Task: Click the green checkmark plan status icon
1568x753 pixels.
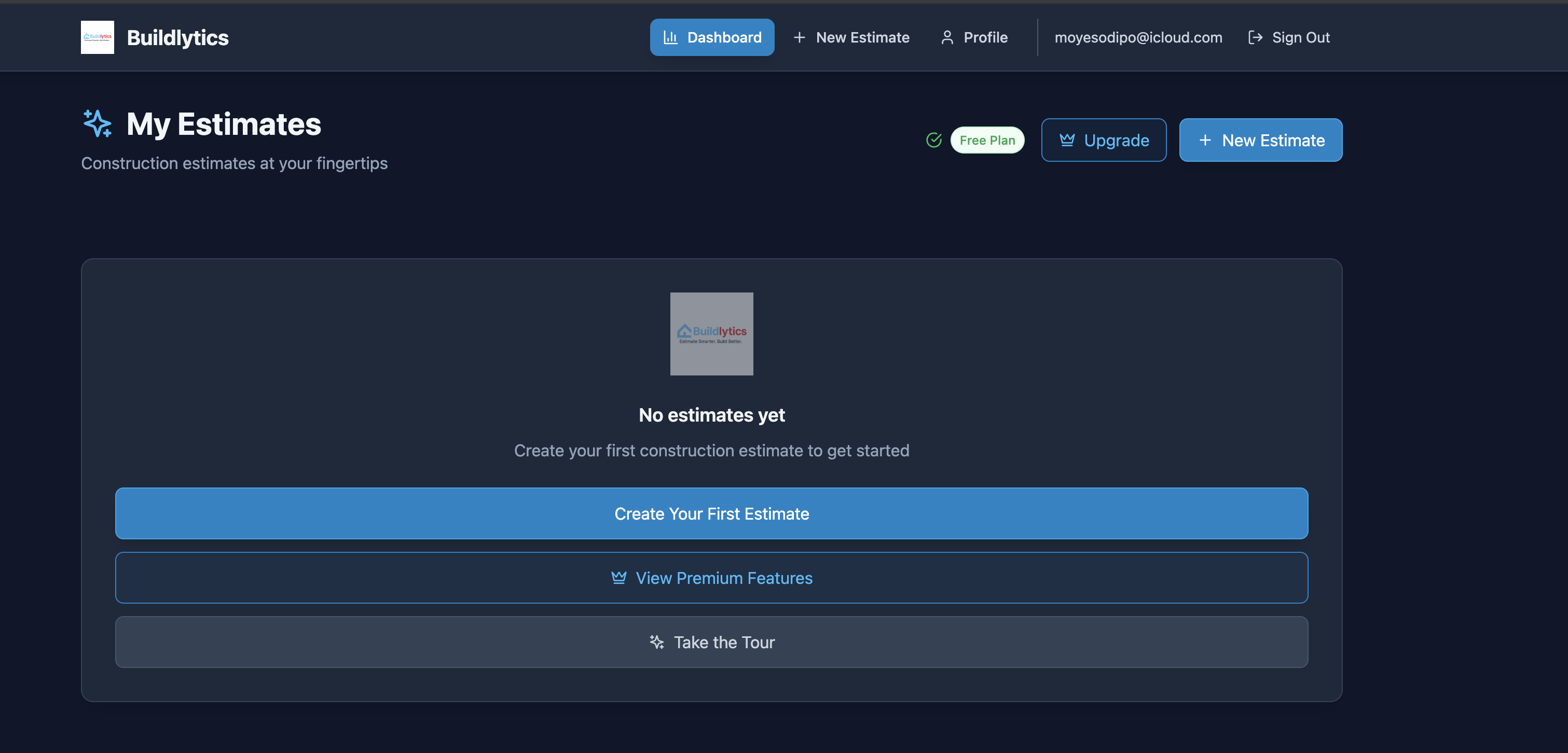Action: tap(934, 140)
